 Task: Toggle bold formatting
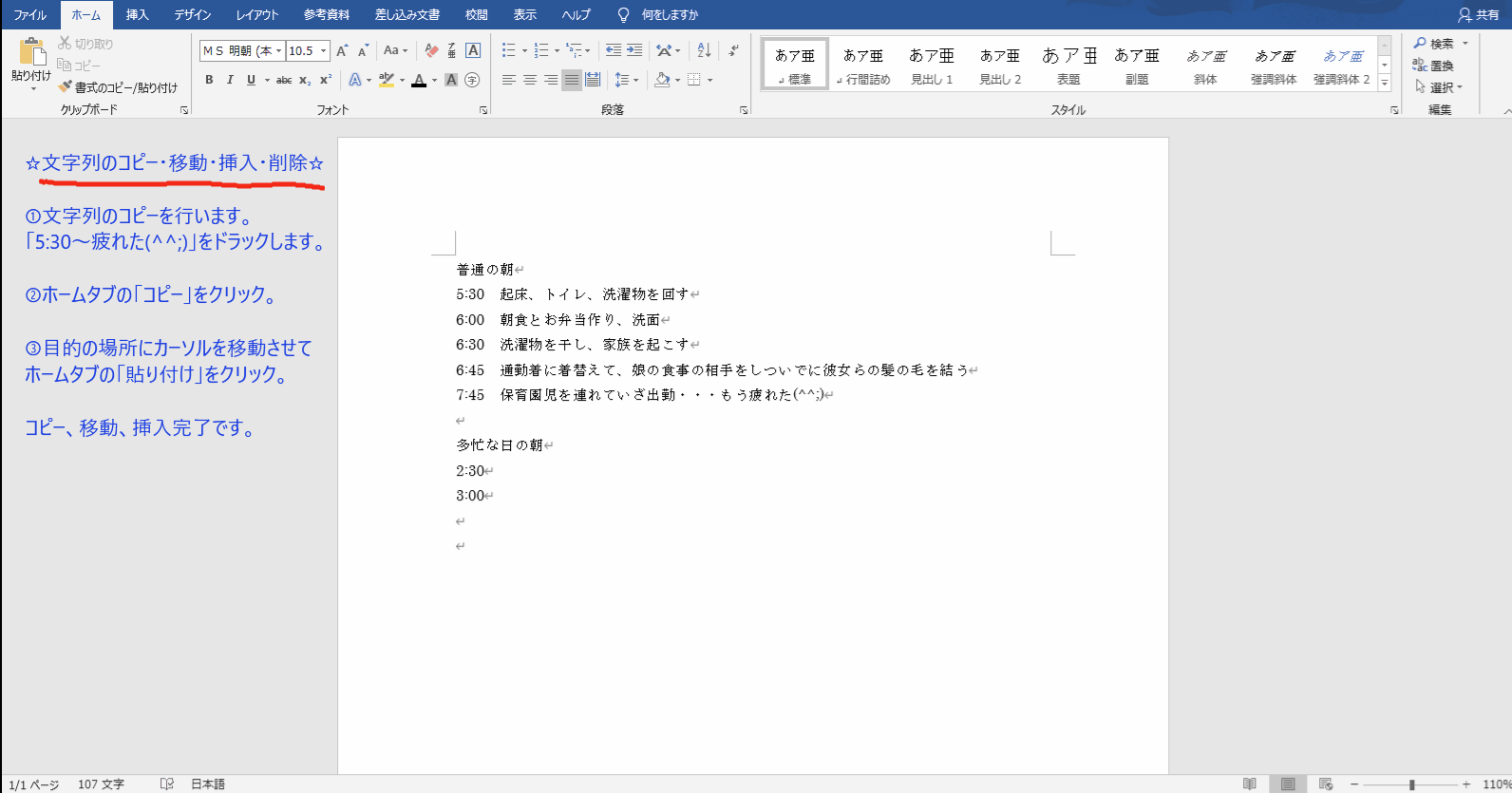click(209, 80)
